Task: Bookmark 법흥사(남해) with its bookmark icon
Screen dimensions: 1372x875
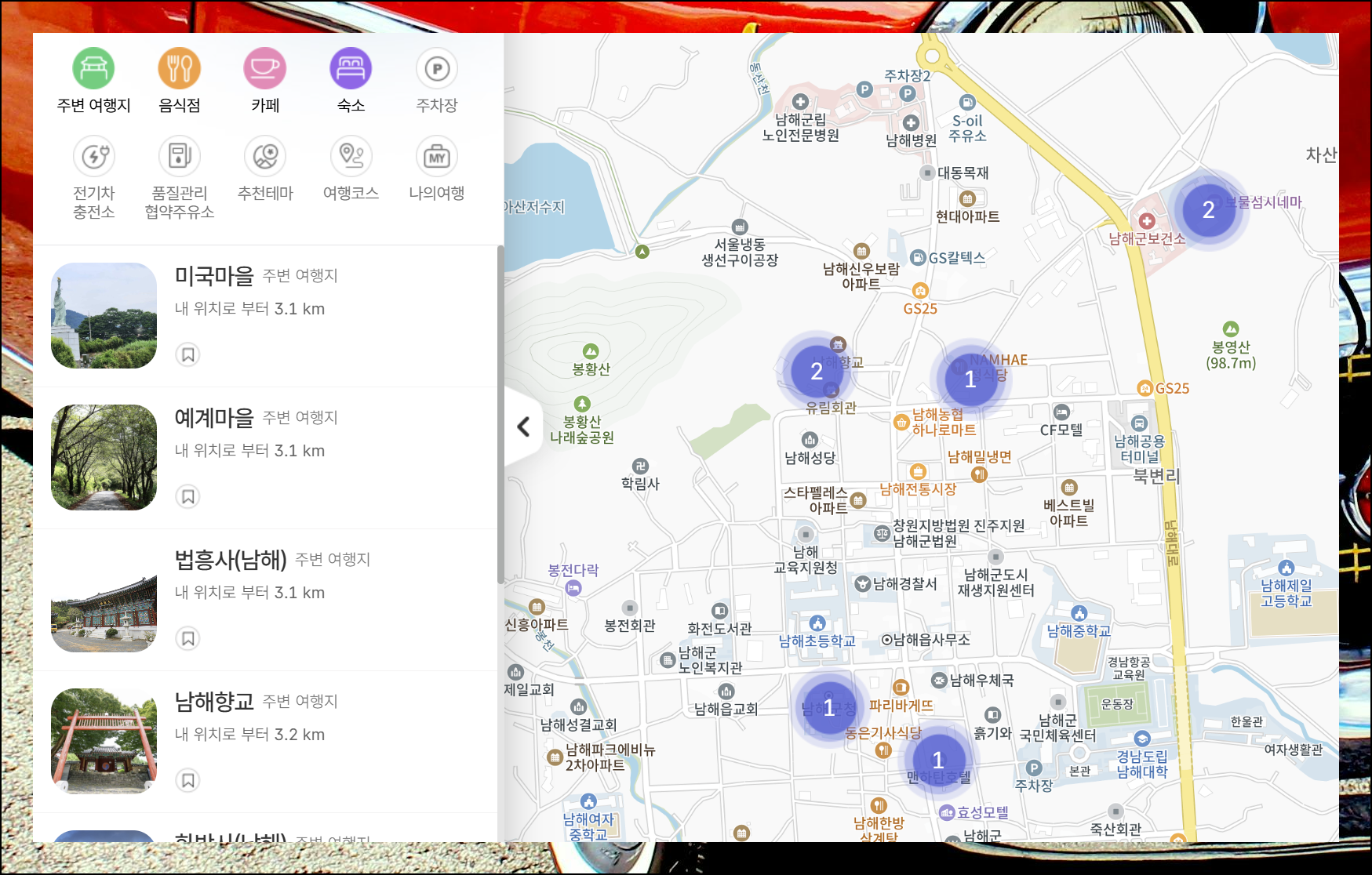Action: tap(188, 638)
